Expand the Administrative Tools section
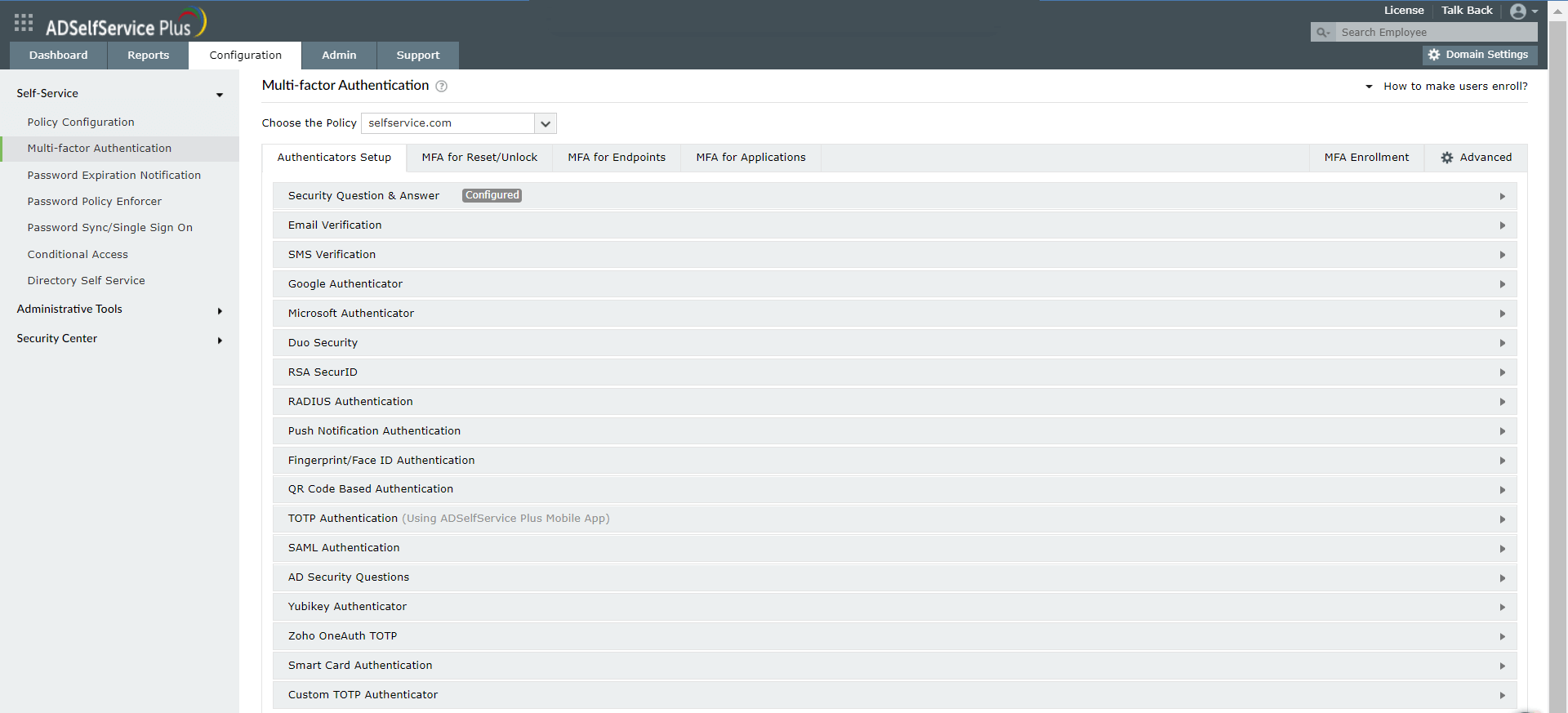This screenshot has width=1568, height=713. [x=120, y=310]
